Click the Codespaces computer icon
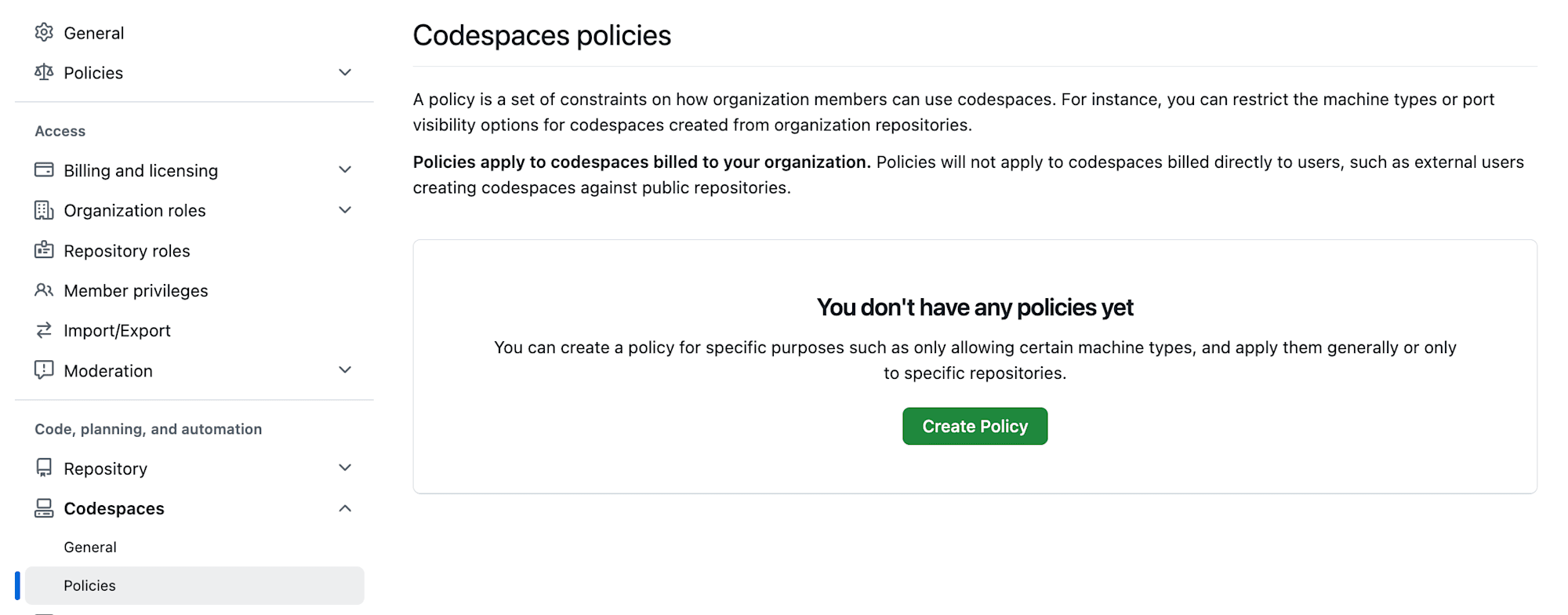The height and width of the screenshot is (615, 1568). coord(44,508)
